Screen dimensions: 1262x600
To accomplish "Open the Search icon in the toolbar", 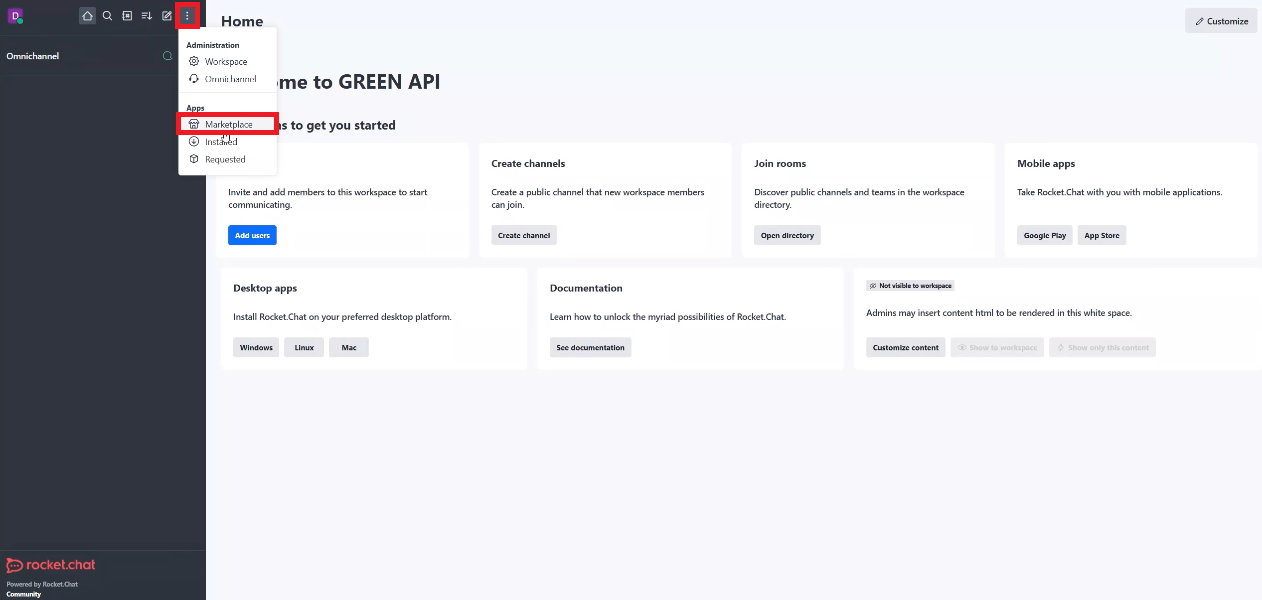I will tap(107, 15).
